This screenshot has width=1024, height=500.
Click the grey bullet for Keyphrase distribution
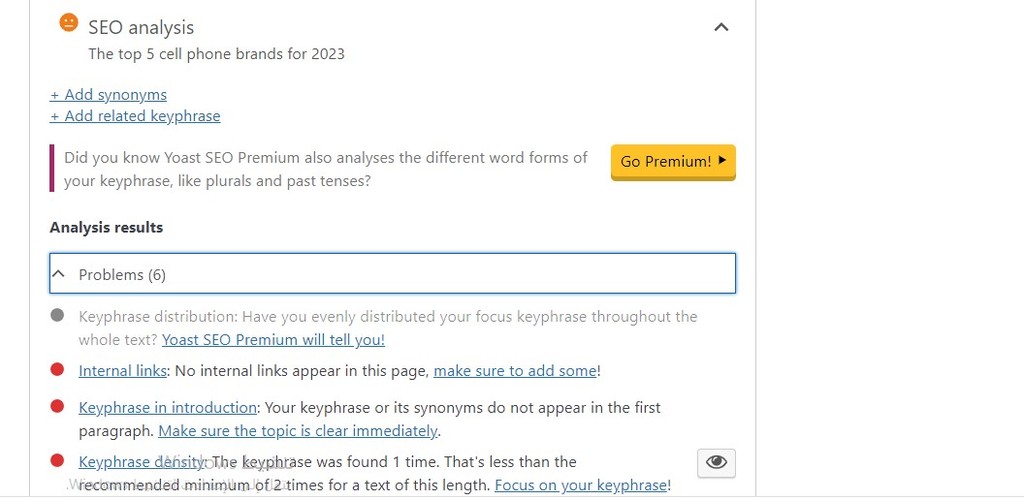[x=57, y=315]
